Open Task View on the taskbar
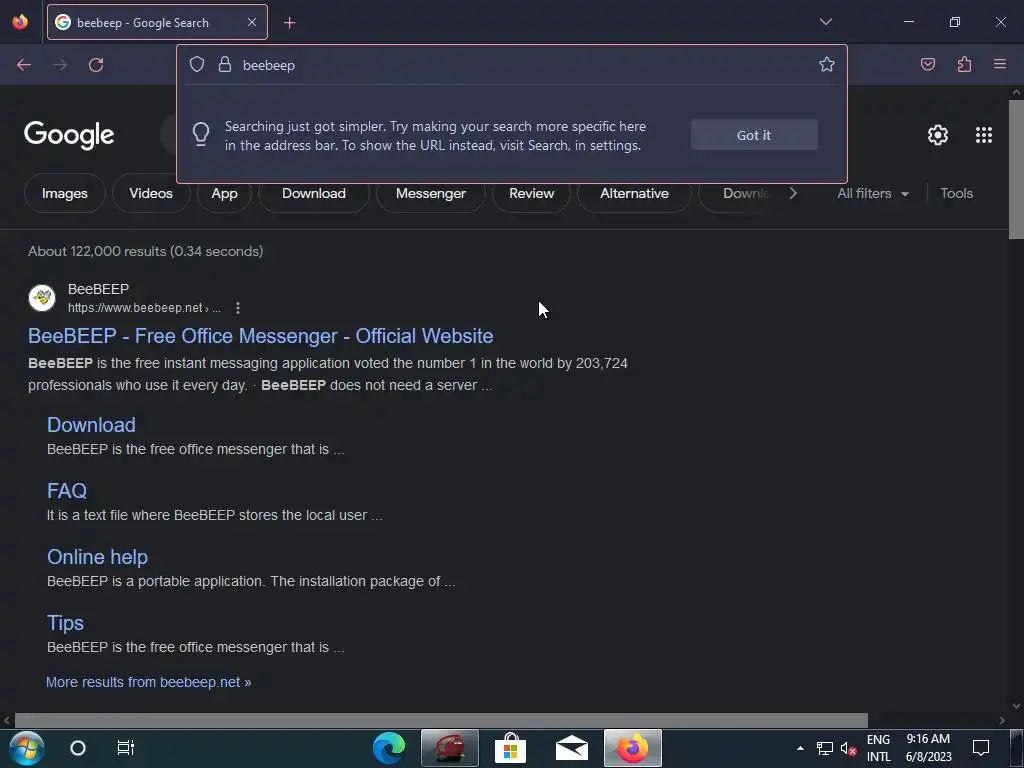Screen dimensions: 1024x768 pyautogui.click(x=125, y=748)
